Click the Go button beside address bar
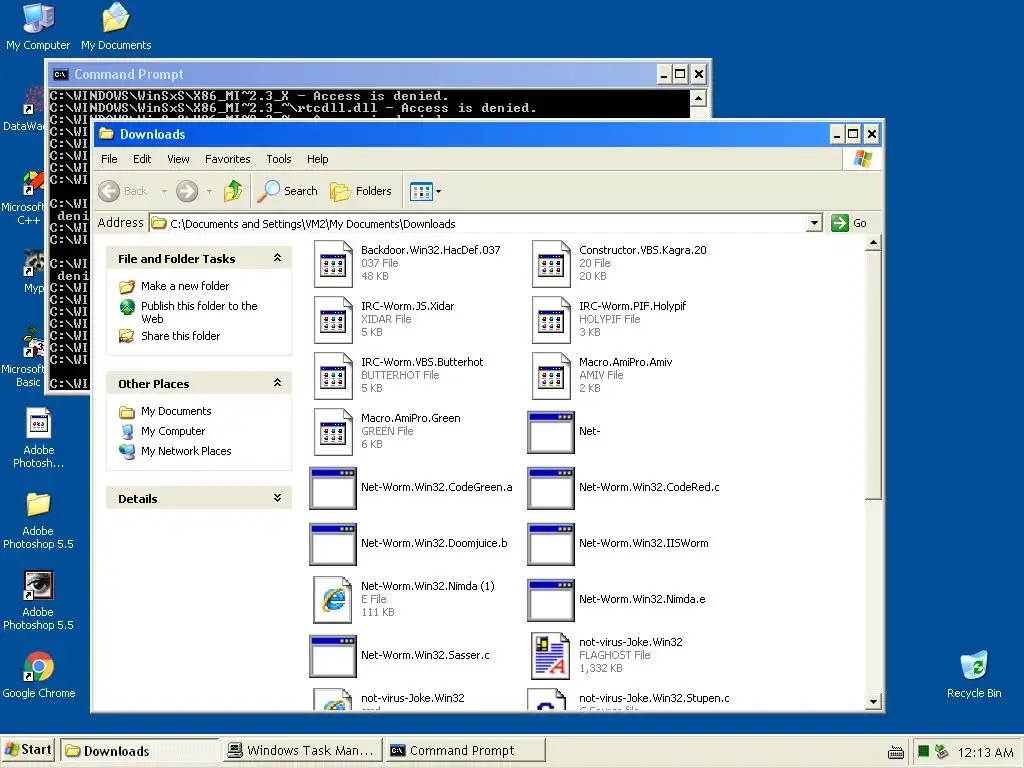1024x768 pixels. (849, 223)
